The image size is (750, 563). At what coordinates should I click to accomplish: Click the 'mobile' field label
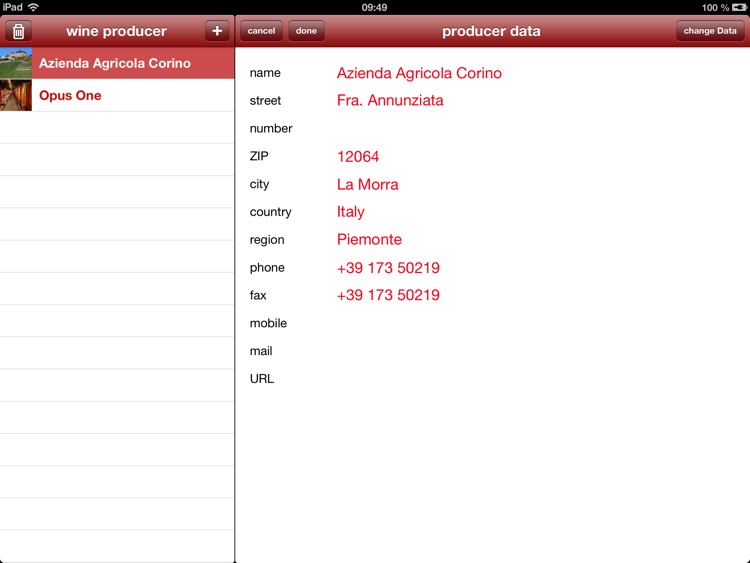coord(268,323)
